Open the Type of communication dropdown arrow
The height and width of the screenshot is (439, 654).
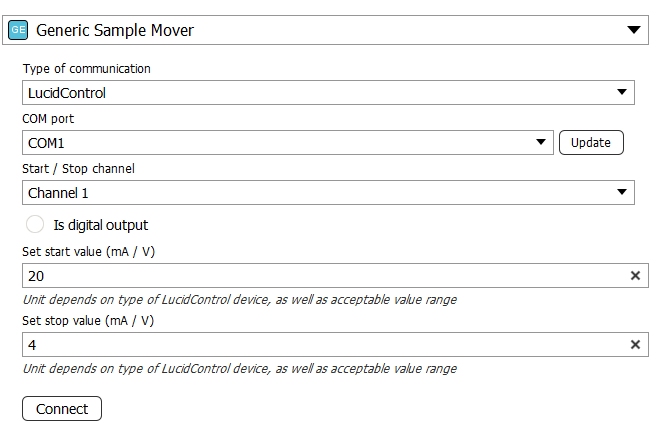coord(623,93)
